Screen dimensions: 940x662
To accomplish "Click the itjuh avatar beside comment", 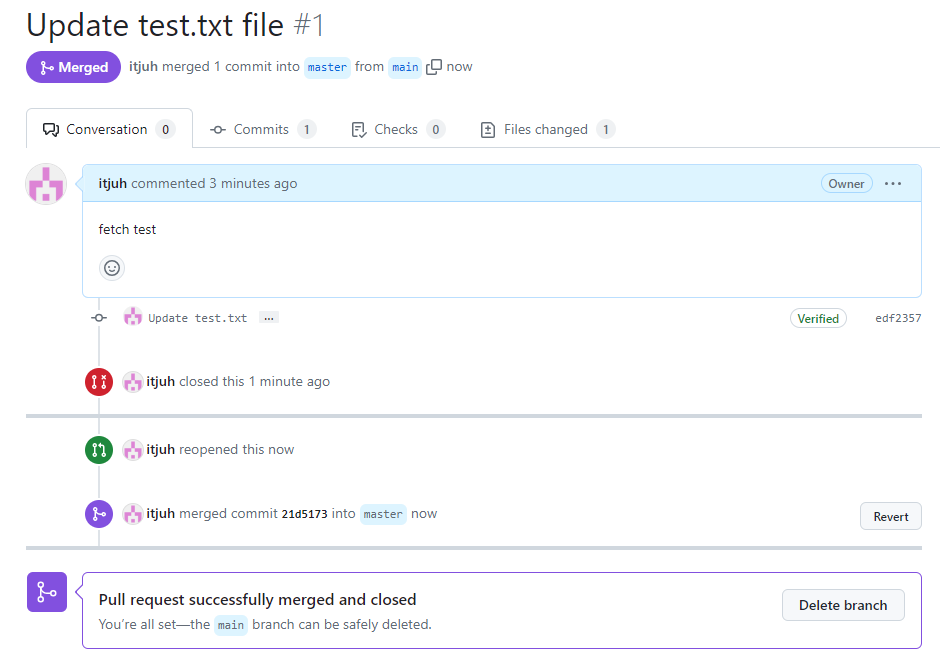I will pos(46,184).
